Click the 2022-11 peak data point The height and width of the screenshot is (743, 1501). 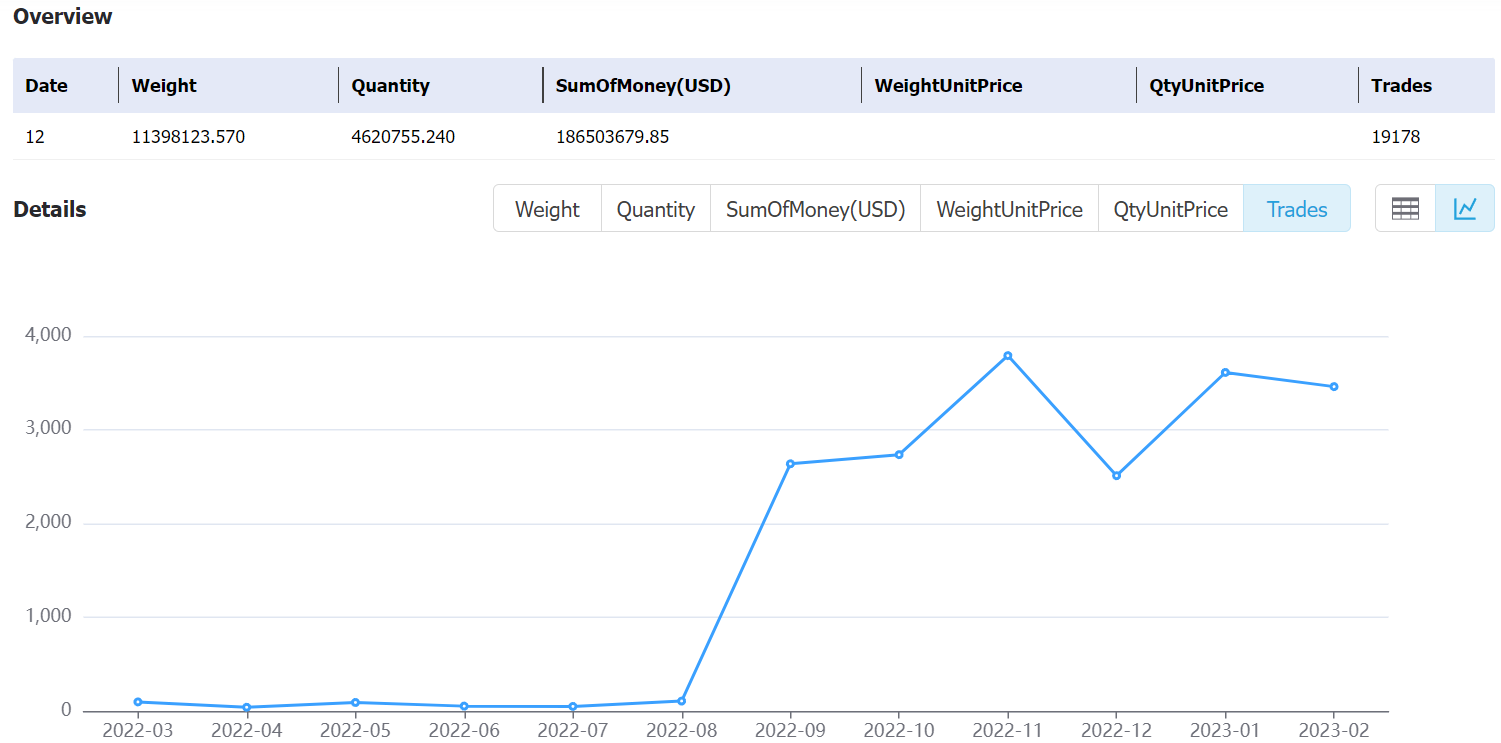pos(1008,356)
